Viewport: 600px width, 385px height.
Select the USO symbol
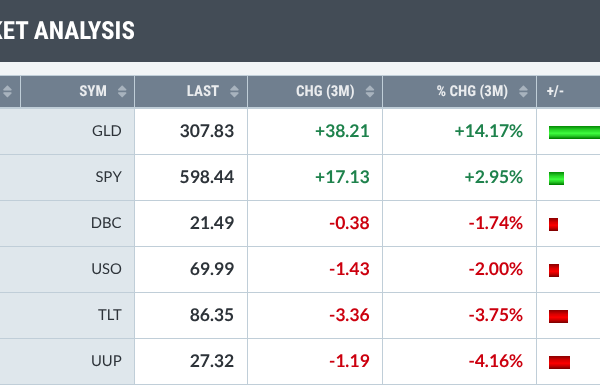click(106, 269)
